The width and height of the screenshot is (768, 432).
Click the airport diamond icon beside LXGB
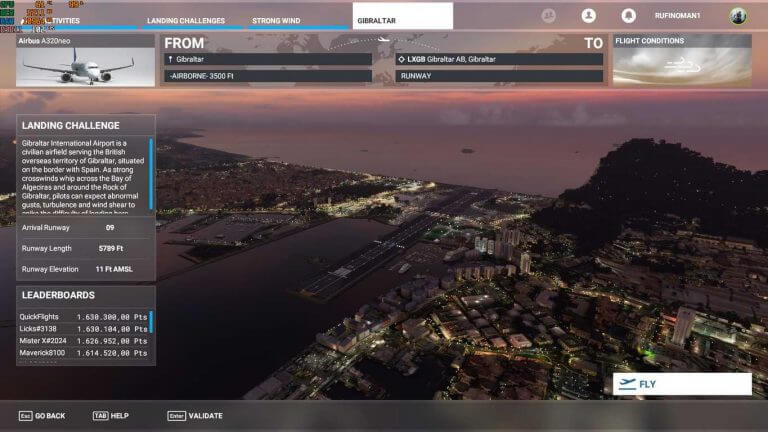point(402,59)
